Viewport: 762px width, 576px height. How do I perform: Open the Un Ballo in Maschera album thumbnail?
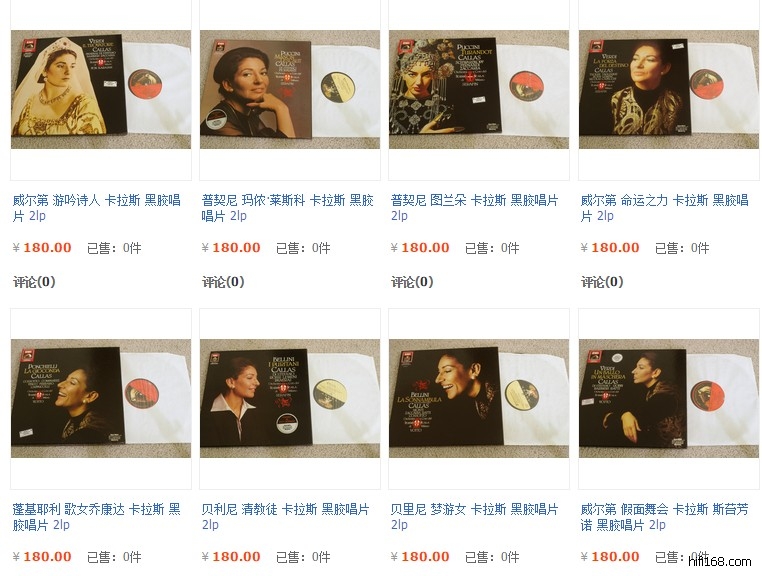point(669,398)
